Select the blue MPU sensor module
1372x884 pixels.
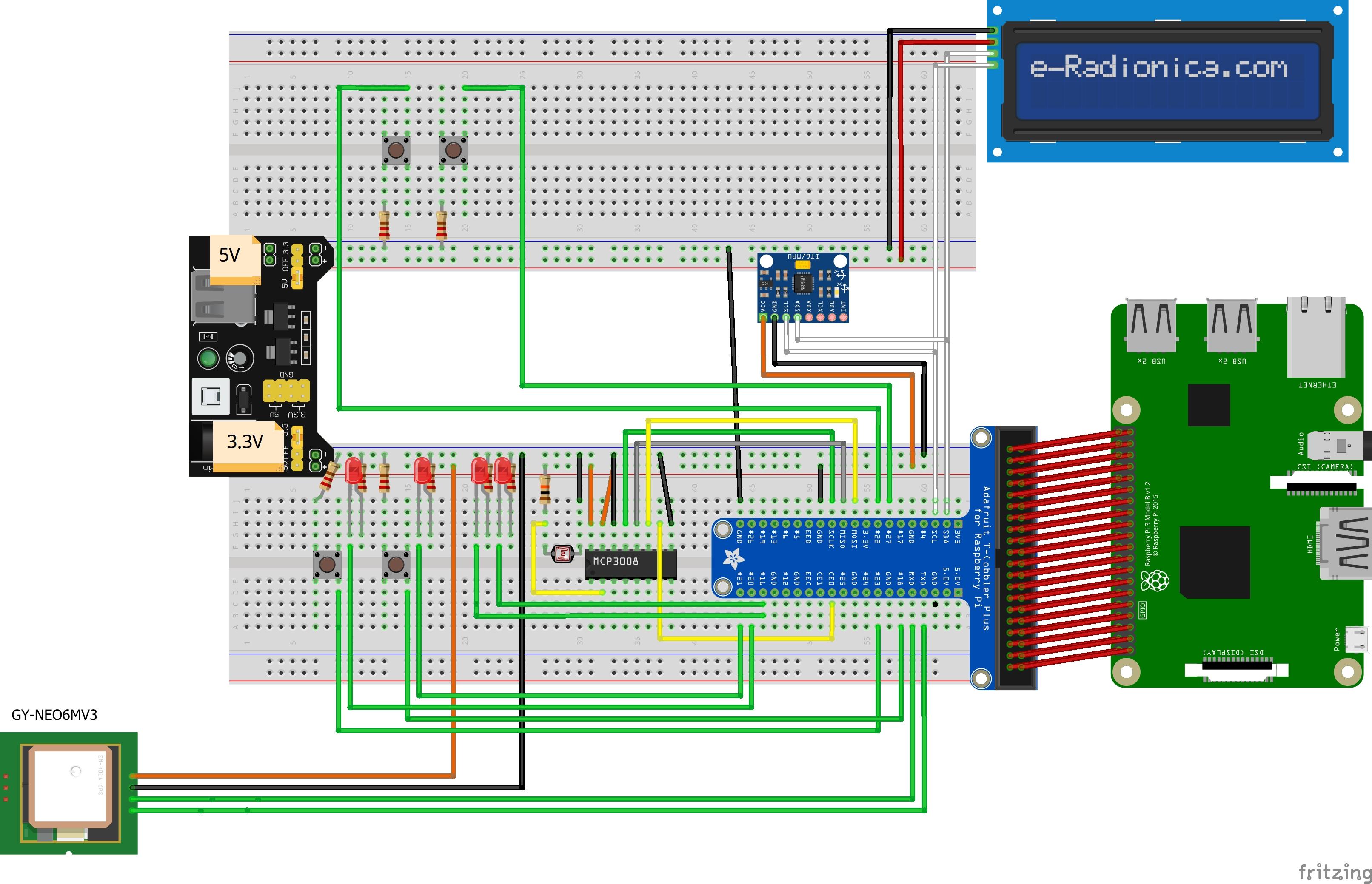tap(802, 287)
